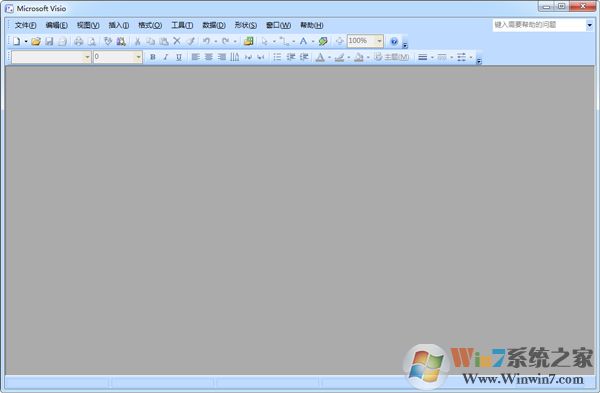This screenshot has width=600, height=393.
Task: Open the font size dropdown
Action: [x=139, y=57]
